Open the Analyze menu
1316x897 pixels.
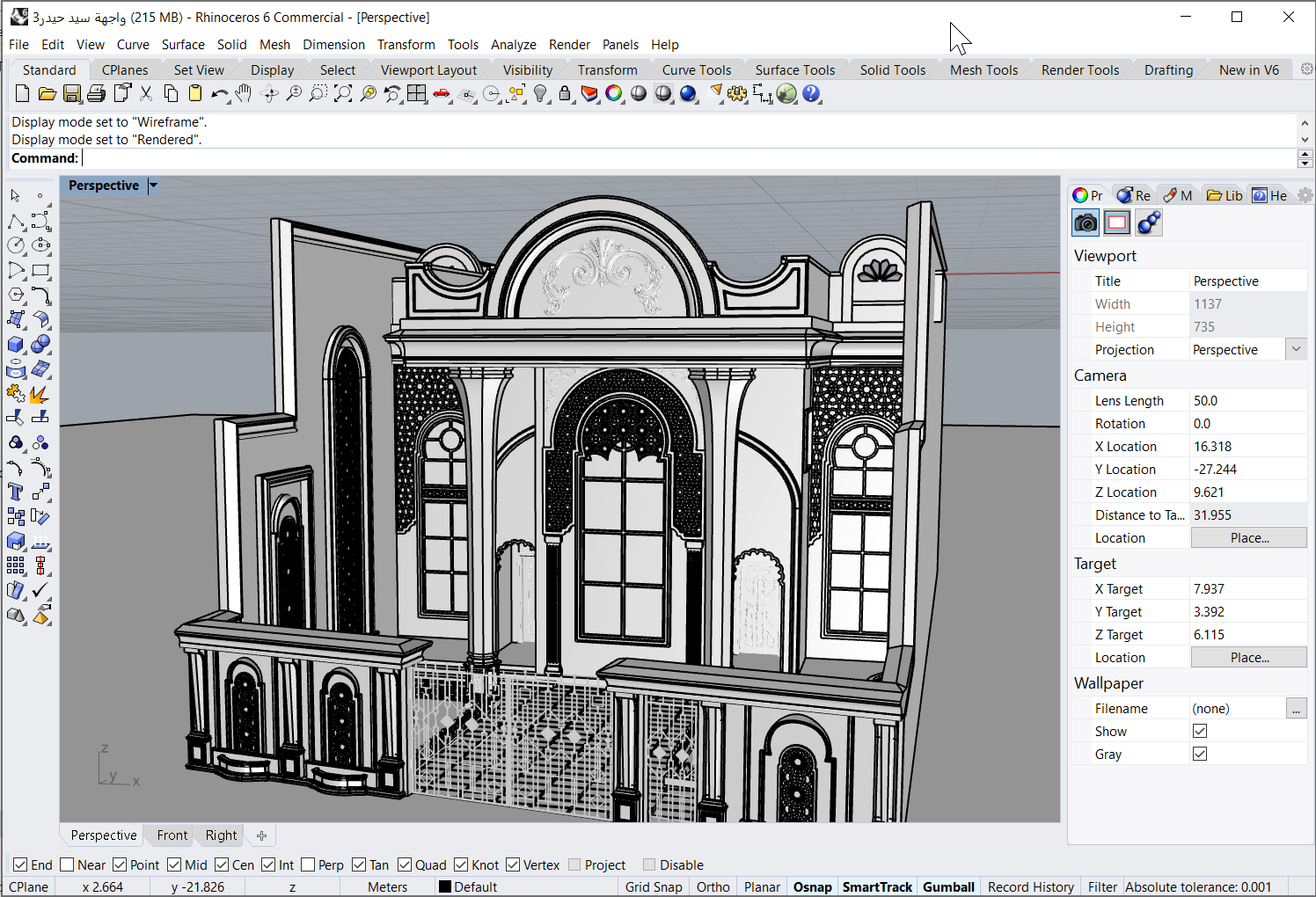513,45
